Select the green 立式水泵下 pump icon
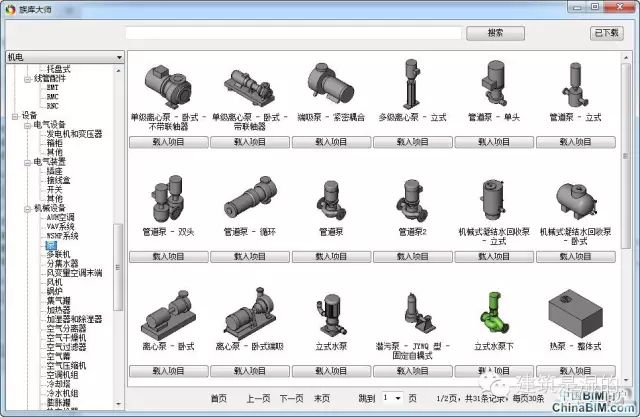The image size is (640, 417). pyautogui.click(x=493, y=313)
